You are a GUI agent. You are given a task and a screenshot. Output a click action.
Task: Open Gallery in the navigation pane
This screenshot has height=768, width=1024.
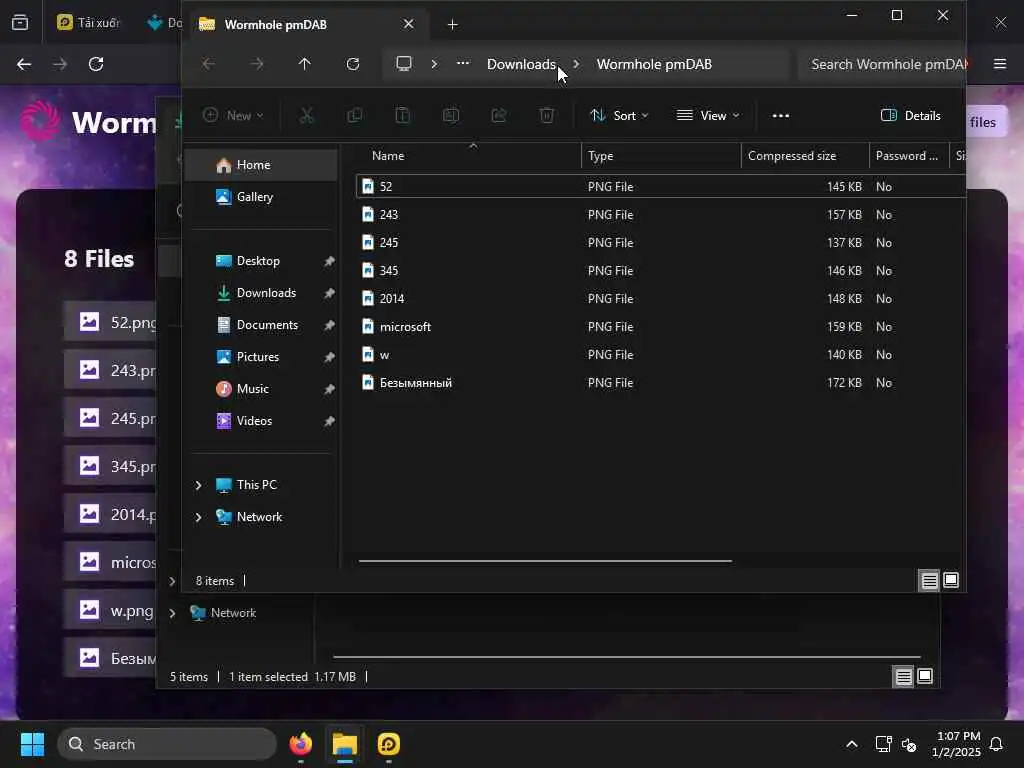coord(261,197)
